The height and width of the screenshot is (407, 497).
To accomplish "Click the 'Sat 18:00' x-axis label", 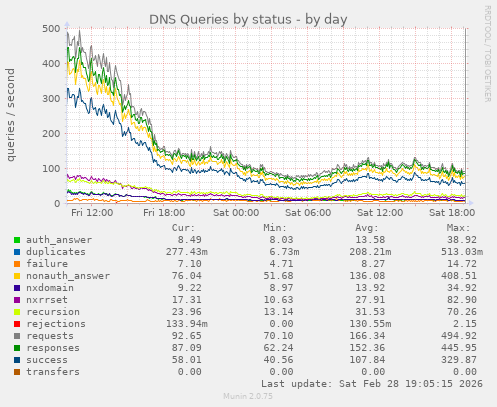I will tap(452, 213).
